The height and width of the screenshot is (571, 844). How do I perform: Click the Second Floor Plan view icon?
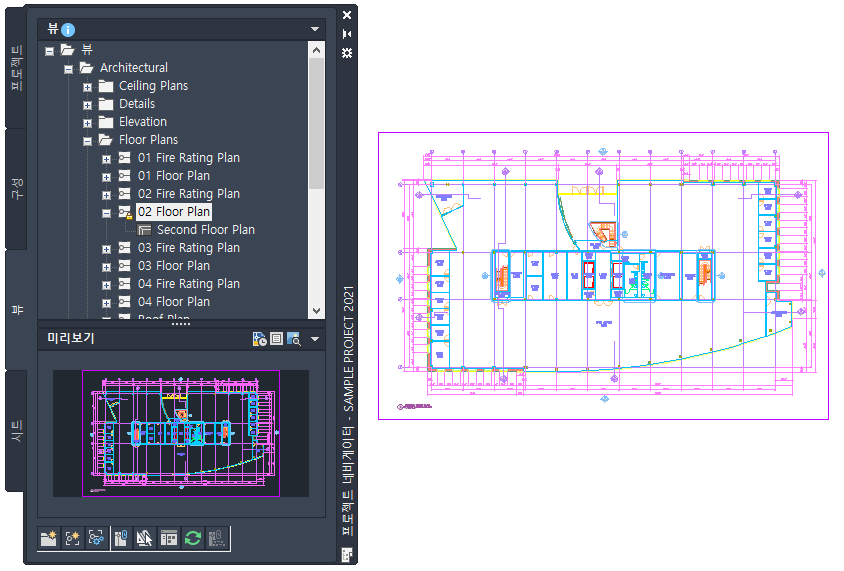(144, 230)
